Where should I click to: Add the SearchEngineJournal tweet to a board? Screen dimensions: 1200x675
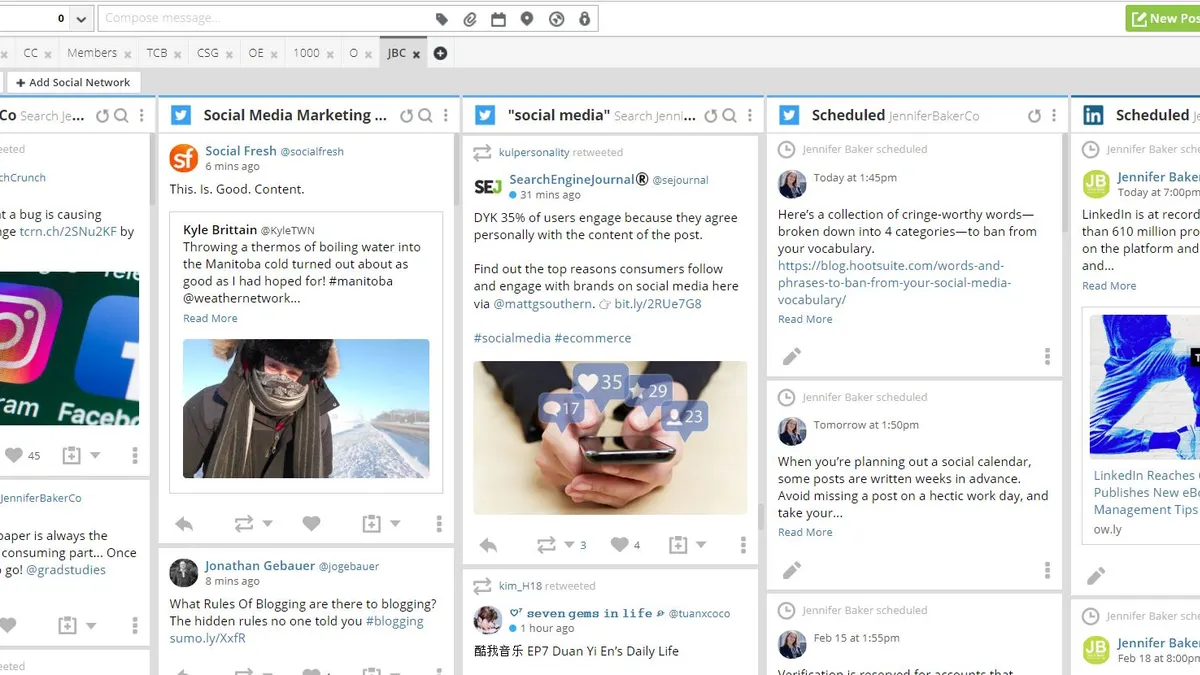(x=678, y=545)
